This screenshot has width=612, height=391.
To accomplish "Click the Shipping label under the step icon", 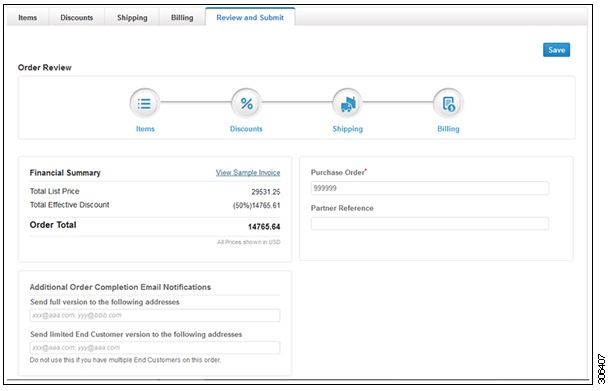I will 347,129.
